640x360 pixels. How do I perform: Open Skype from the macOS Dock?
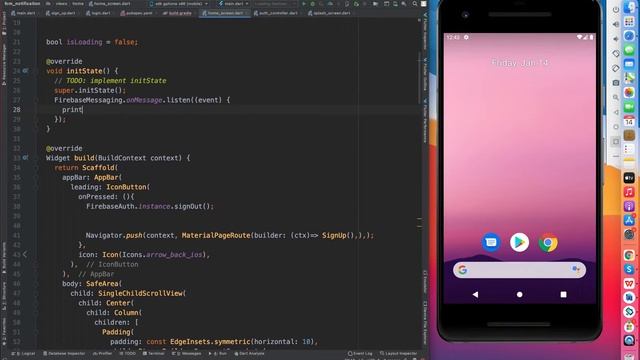tap(629, 269)
